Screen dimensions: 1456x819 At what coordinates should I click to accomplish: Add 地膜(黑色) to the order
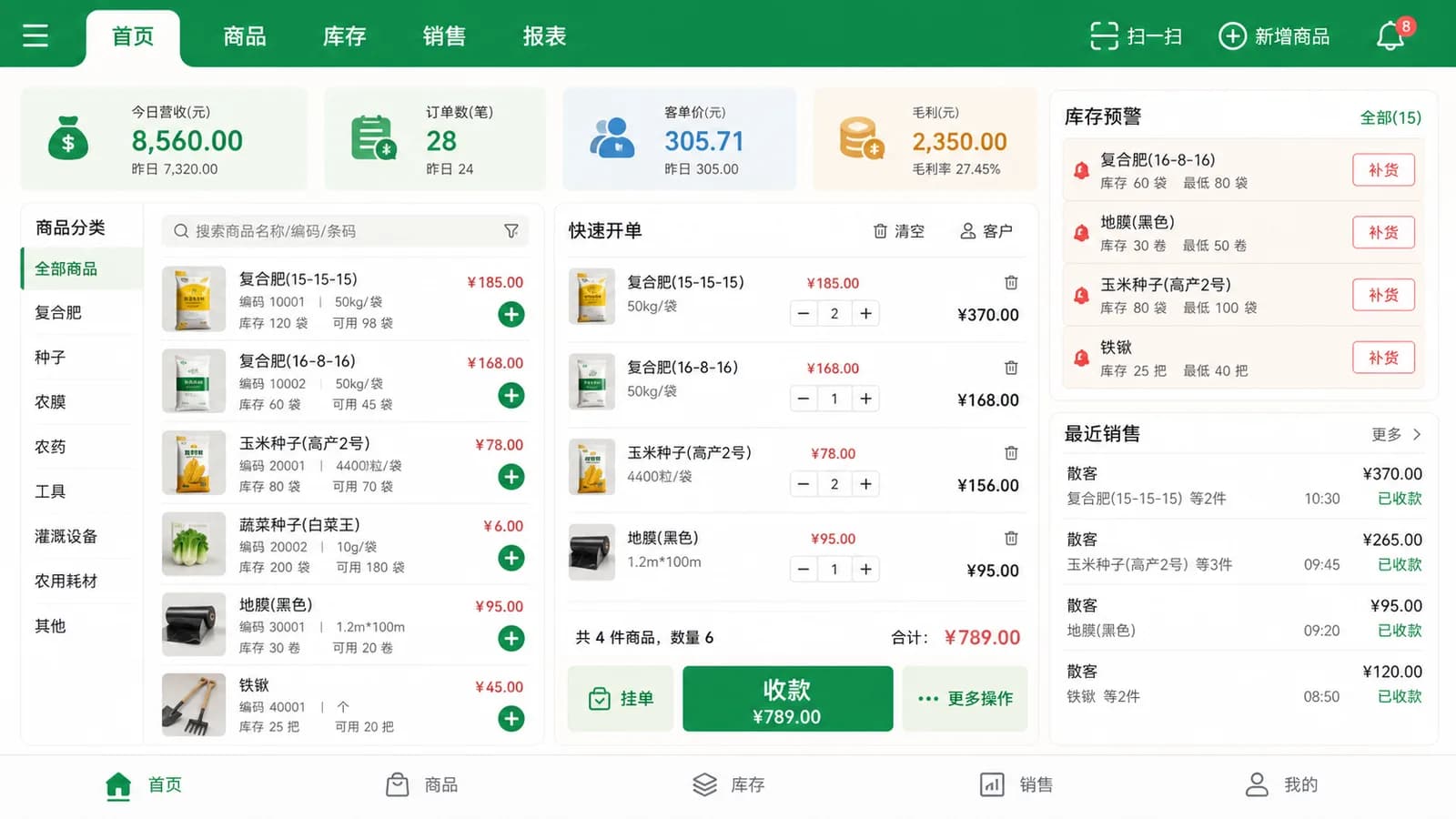[511, 639]
